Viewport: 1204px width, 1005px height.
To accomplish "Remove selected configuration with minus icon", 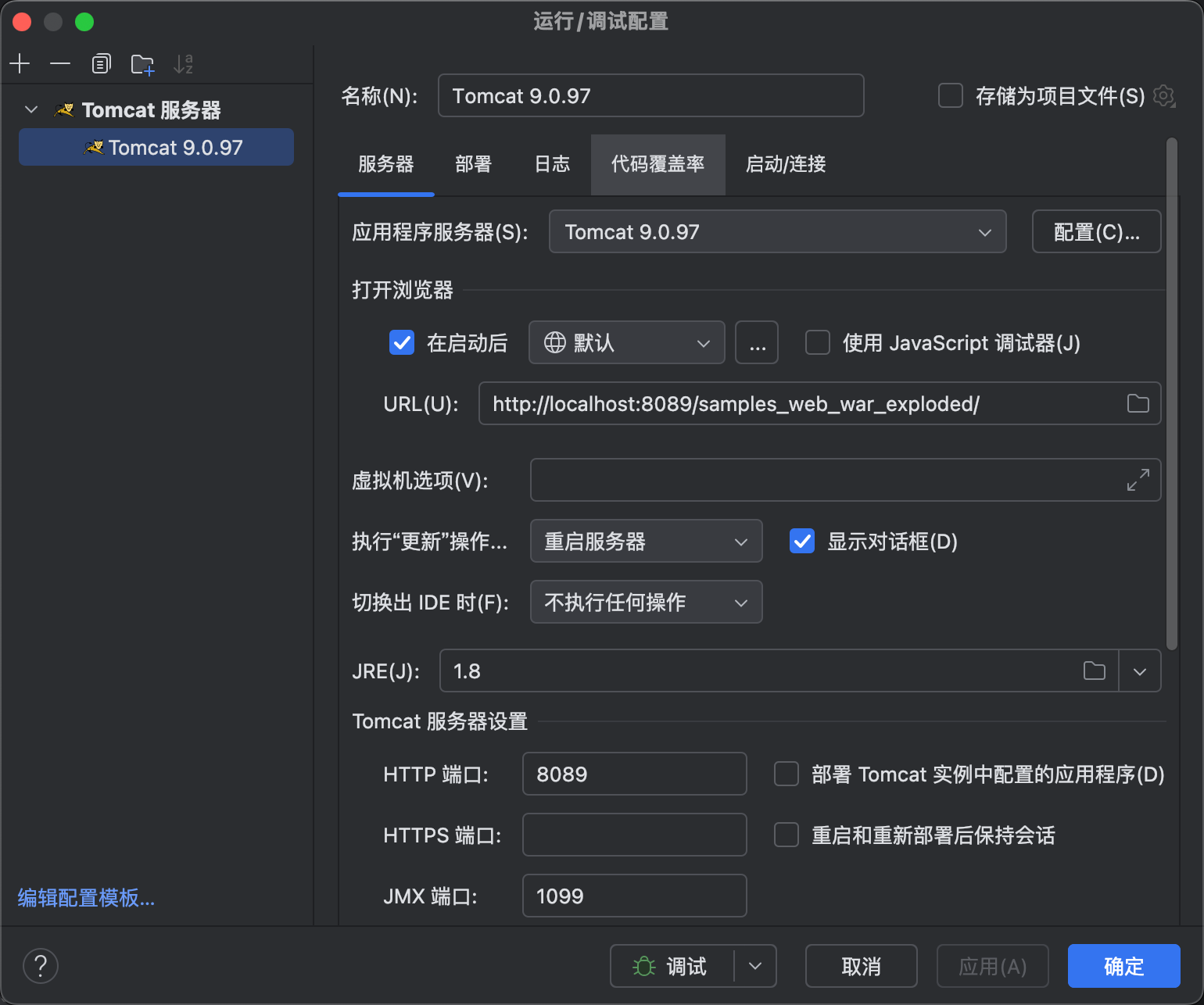I will click(x=60, y=63).
